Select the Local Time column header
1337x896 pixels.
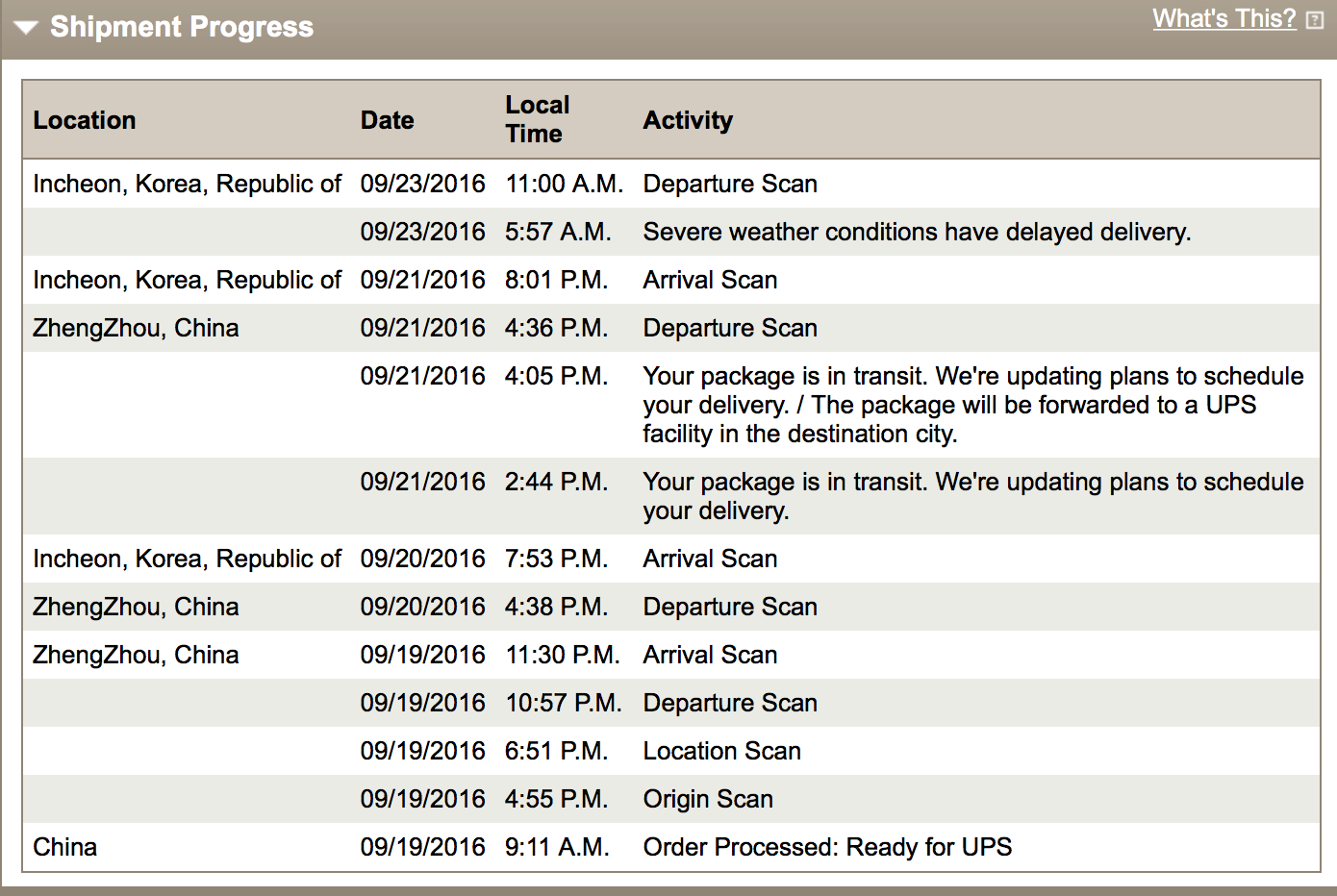point(537,119)
